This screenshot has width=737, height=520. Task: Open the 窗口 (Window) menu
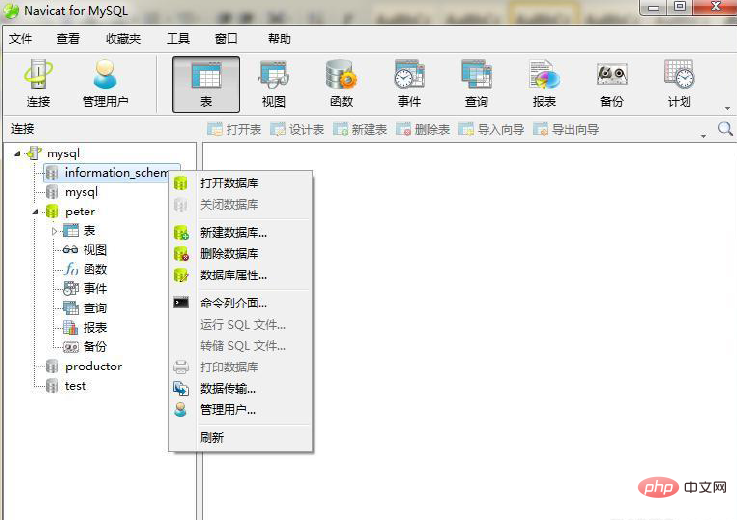pyautogui.click(x=226, y=39)
